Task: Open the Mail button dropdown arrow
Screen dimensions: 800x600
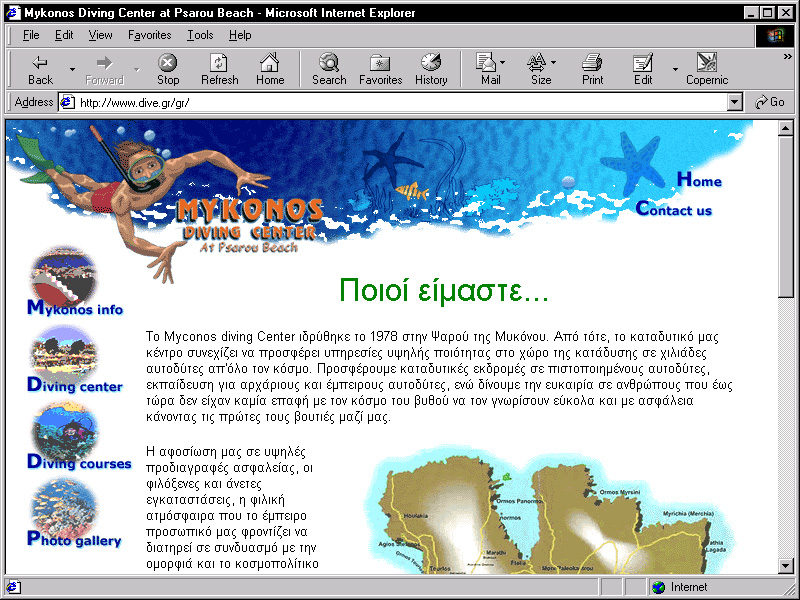Action: pos(503,63)
